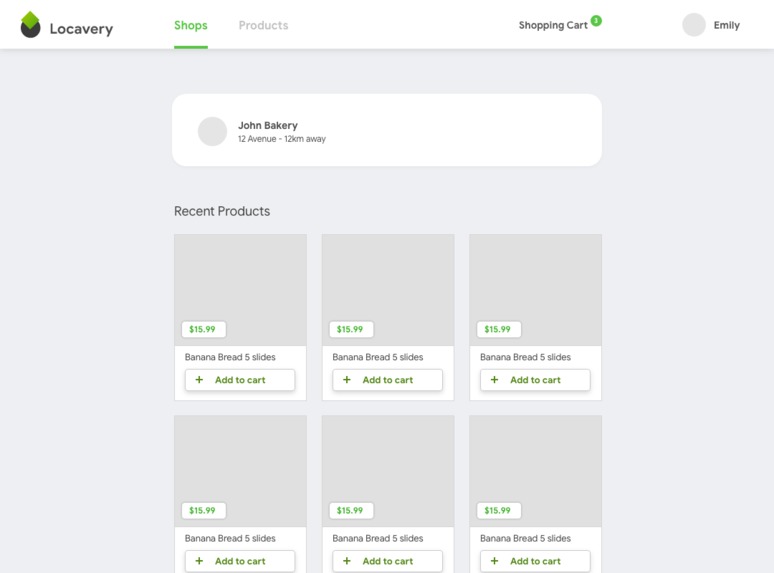Click the '12 Avenue - 12km away' address text
Screen dimensions: 774x573
click(281, 139)
